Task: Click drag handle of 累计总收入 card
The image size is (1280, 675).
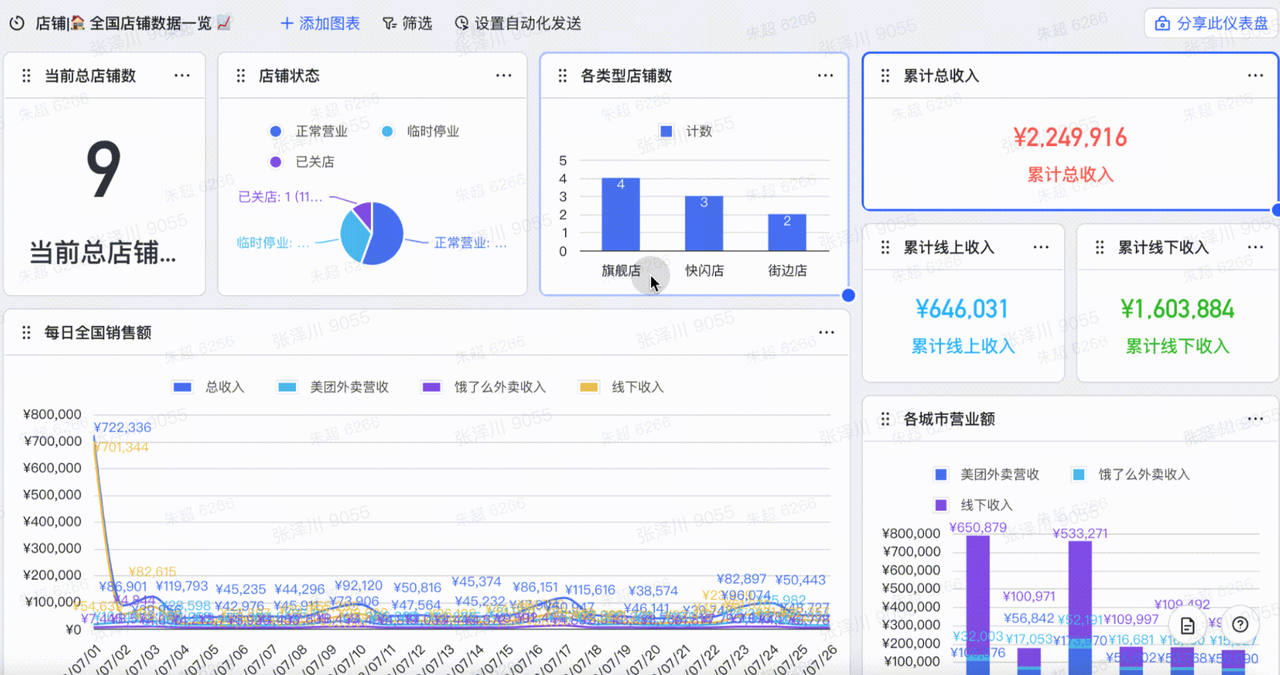Action: point(885,76)
